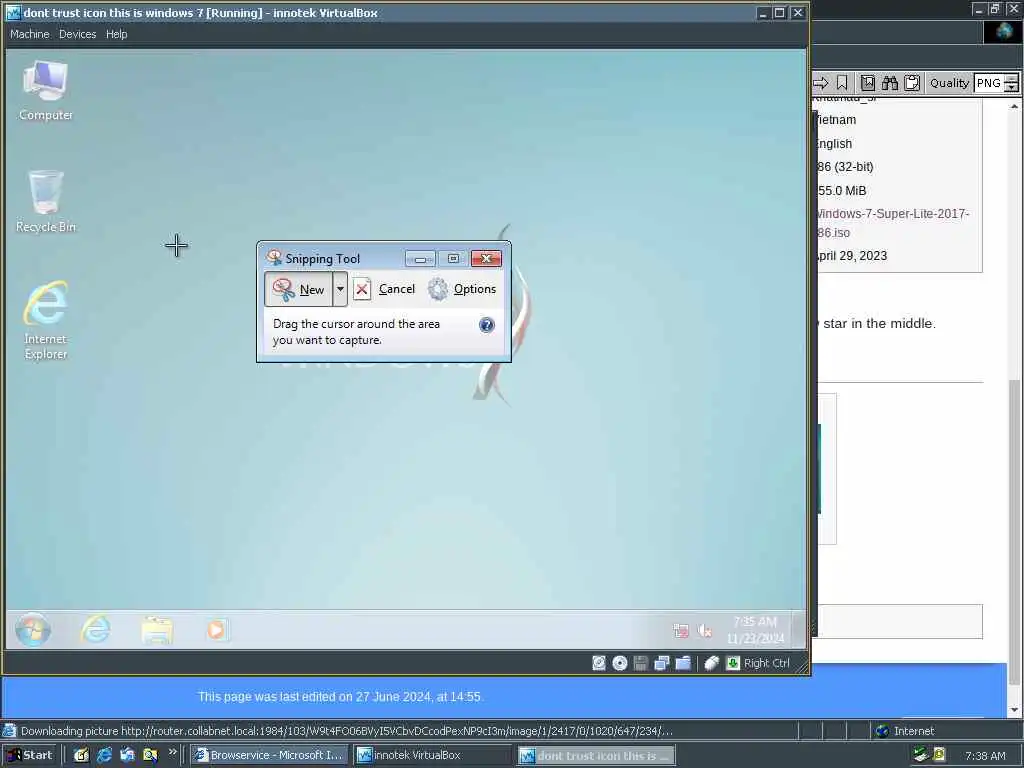This screenshot has width=1024, height=768.
Task: Click the VirtualBox hard disk activity icon
Action: [x=598, y=663]
